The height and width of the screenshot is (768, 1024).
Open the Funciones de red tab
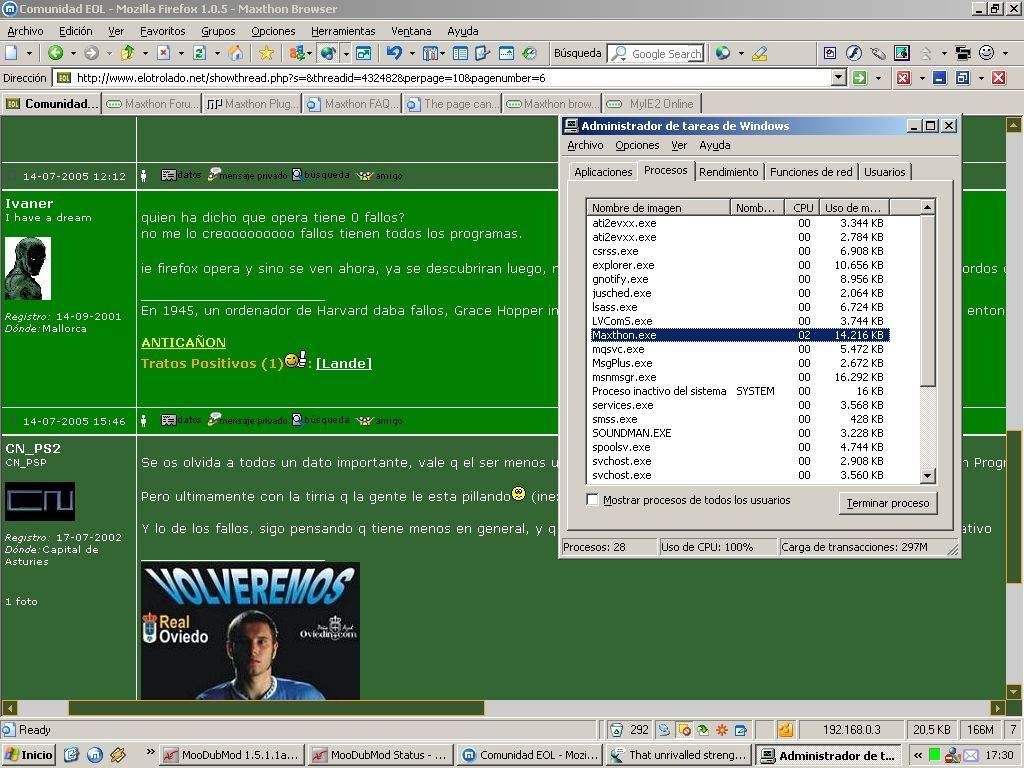click(810, 172)
